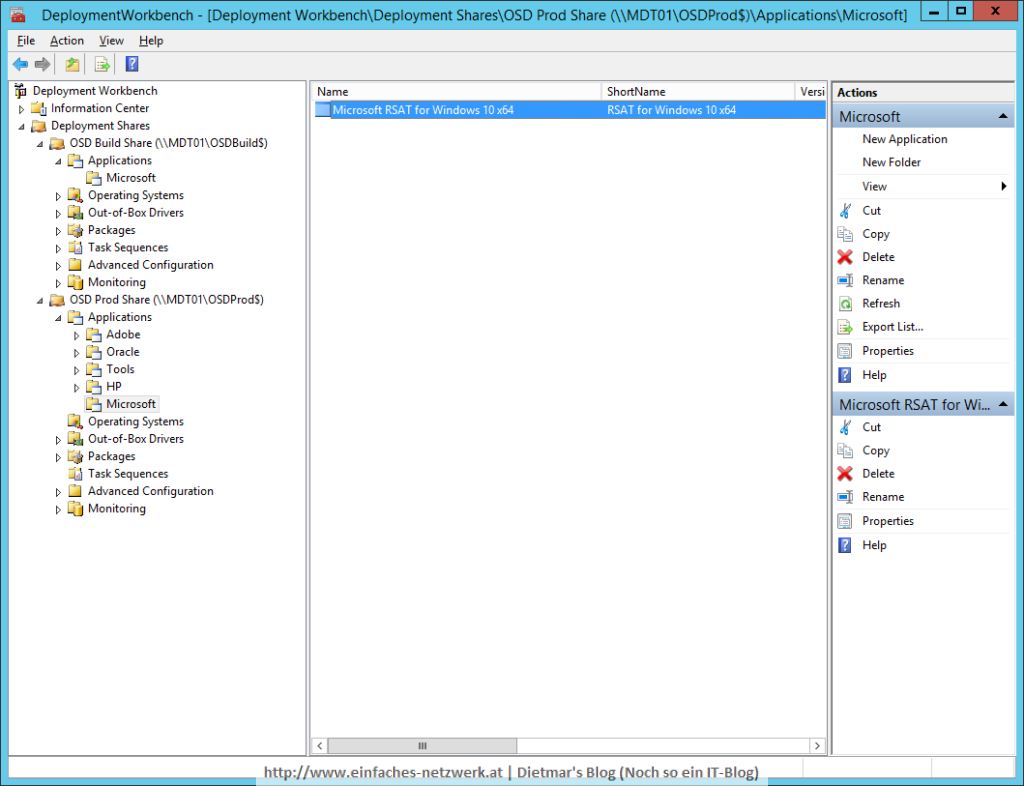Click Delete X icon under Microsoft RSAT section
This screenshot has width=1024, height=786.
[x=845, y=474]
